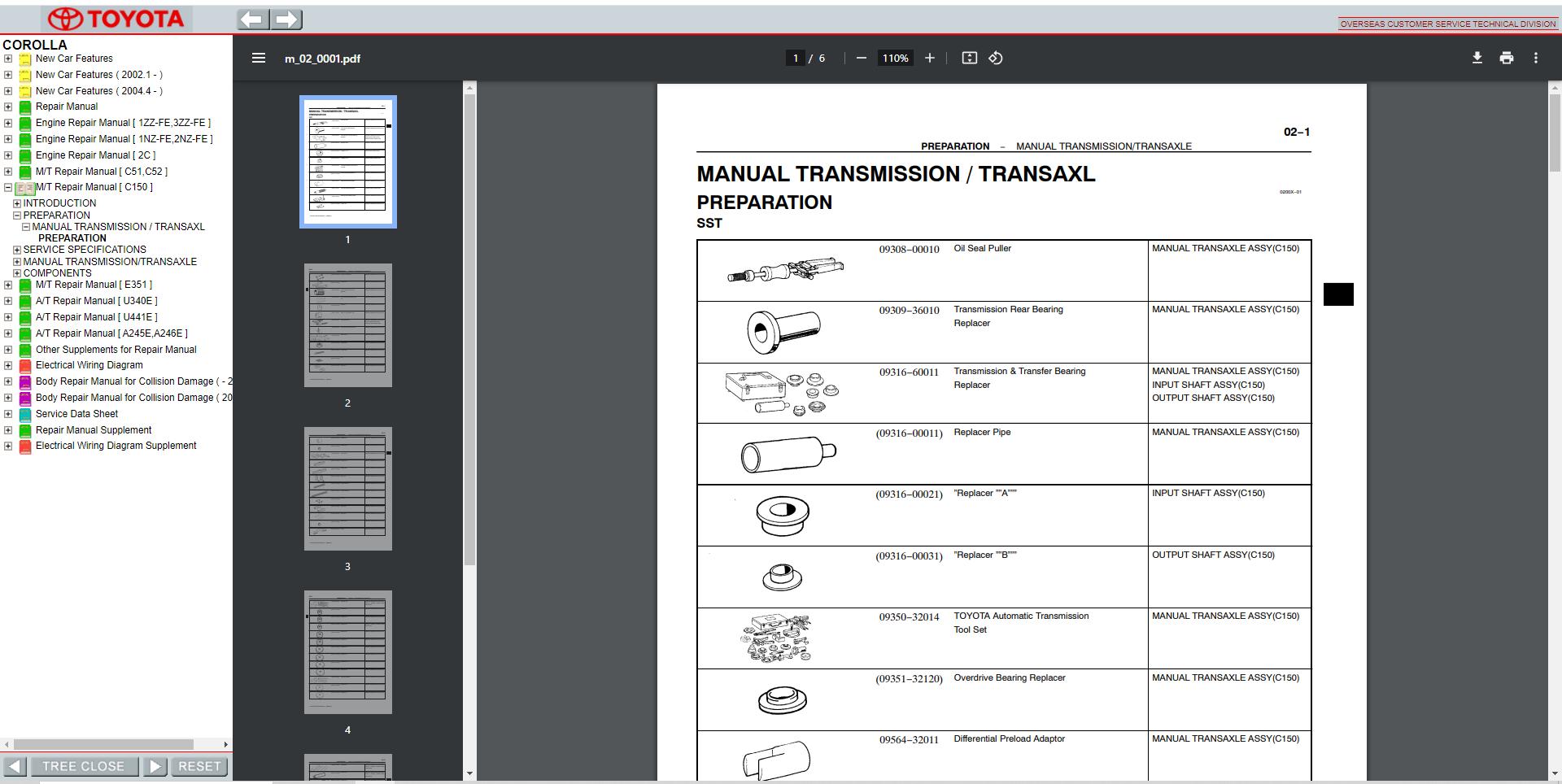1562x784 pixels.
Task: Click the m_02_0001.pdf file title
Action: [x=322, y=59]
